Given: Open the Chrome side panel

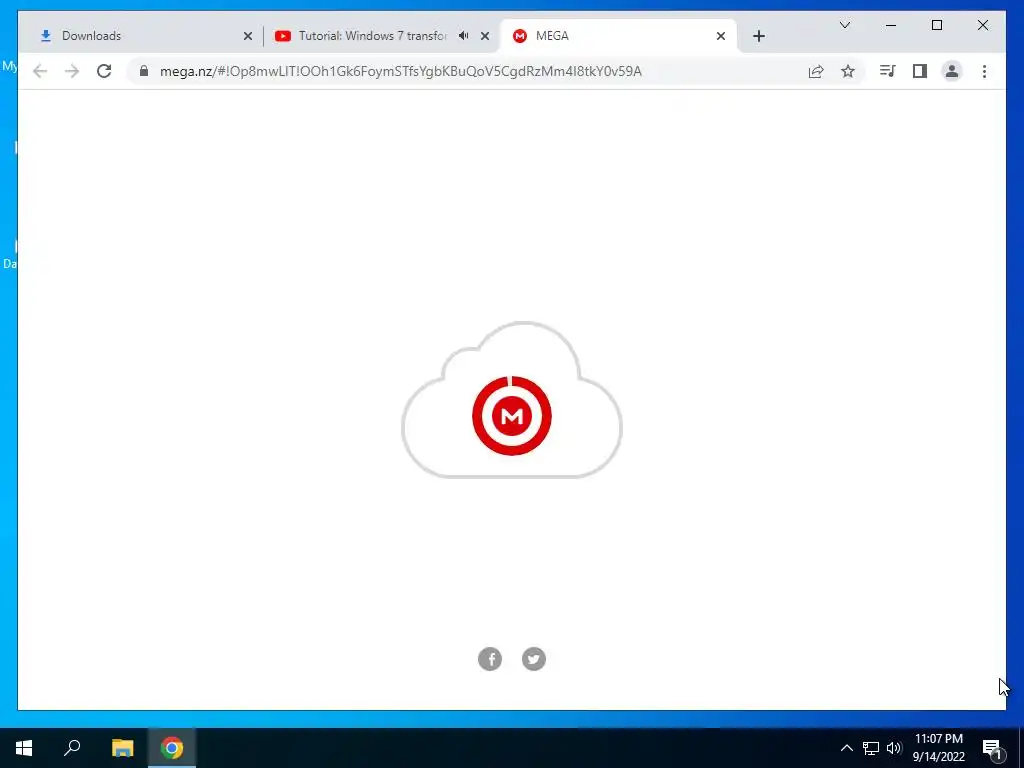Looking at the screenshot, I should [x=920, y=71].
